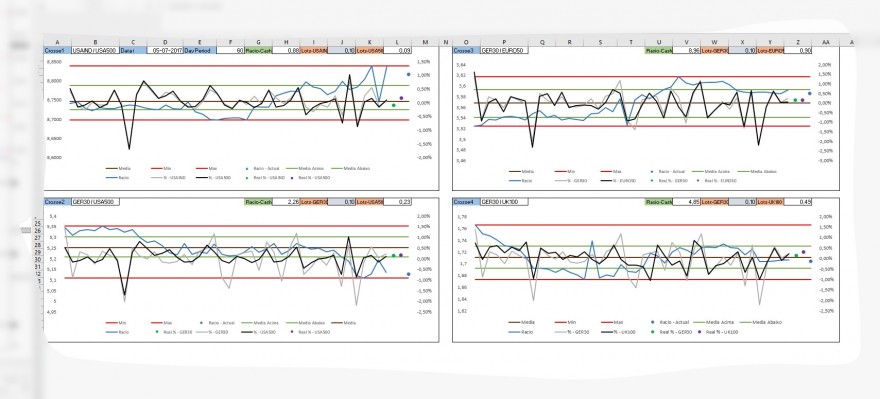
Task: Select column B header
Action: [x=95, y=42]
